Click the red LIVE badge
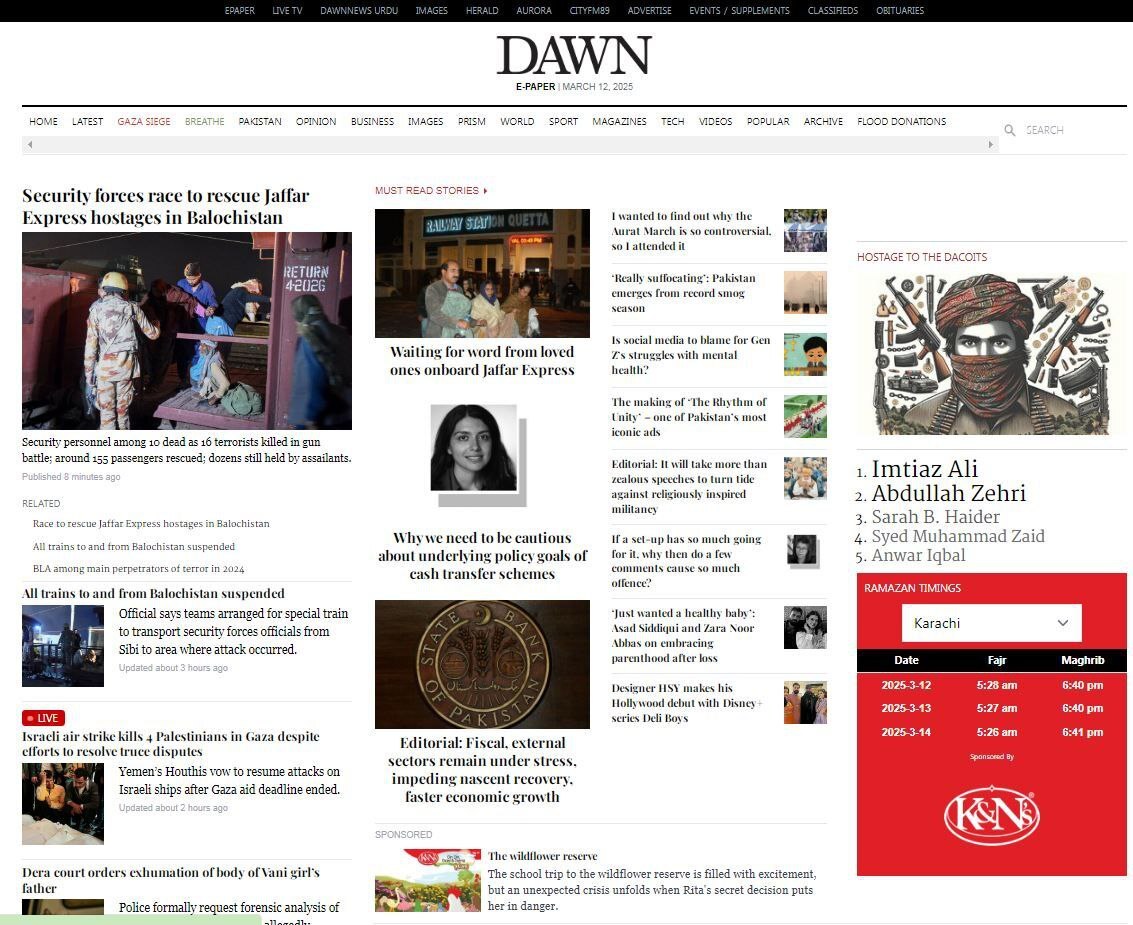The image size is (1133, 925). coord(44,718)
